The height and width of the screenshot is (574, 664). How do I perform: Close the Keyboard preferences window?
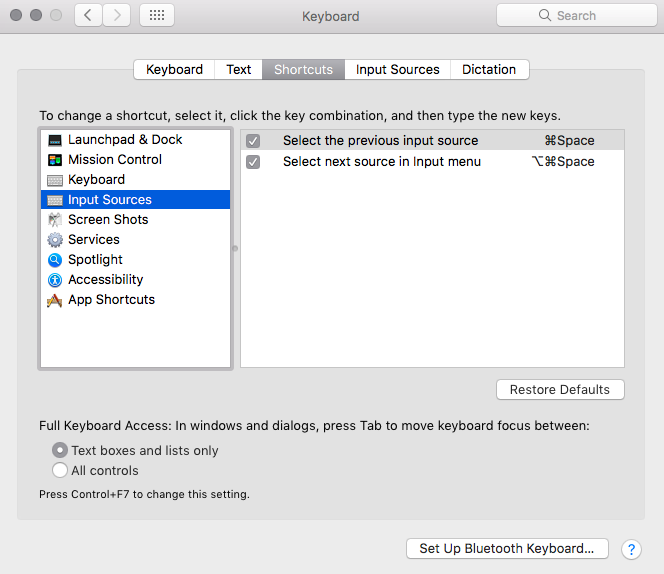pos(16,15)
